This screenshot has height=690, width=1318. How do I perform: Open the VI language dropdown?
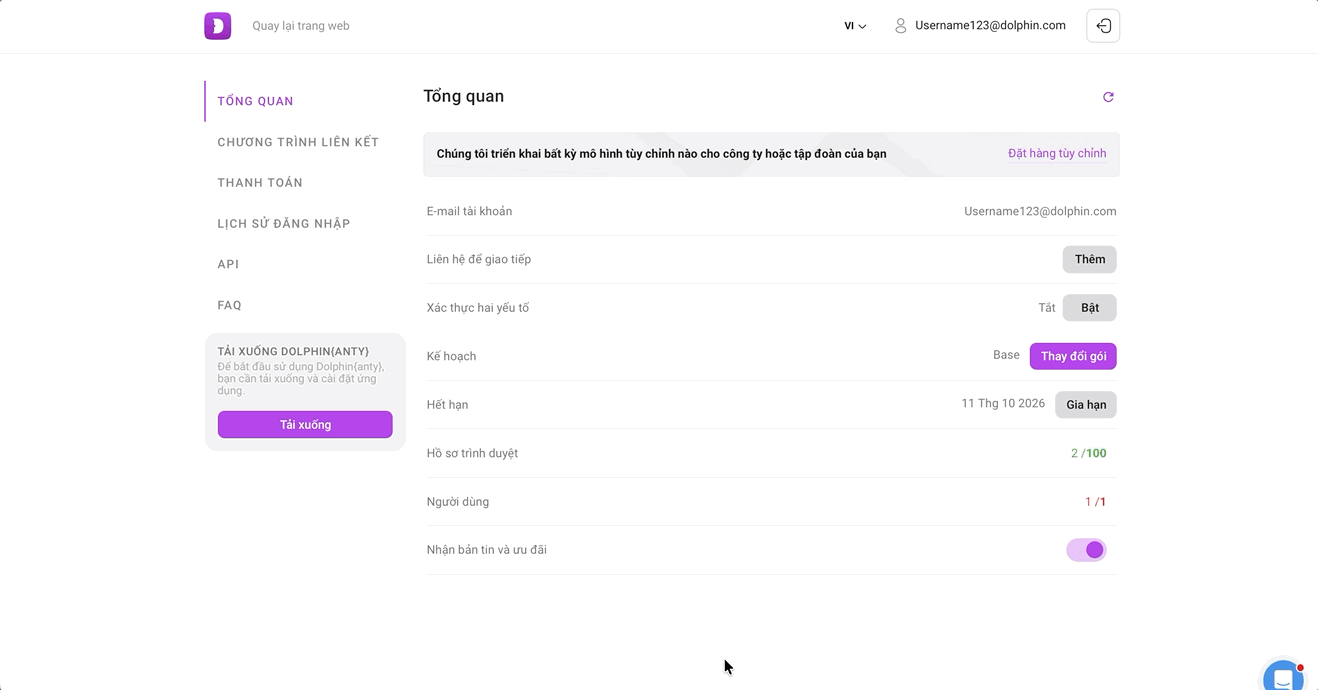[x=855, y=26]
